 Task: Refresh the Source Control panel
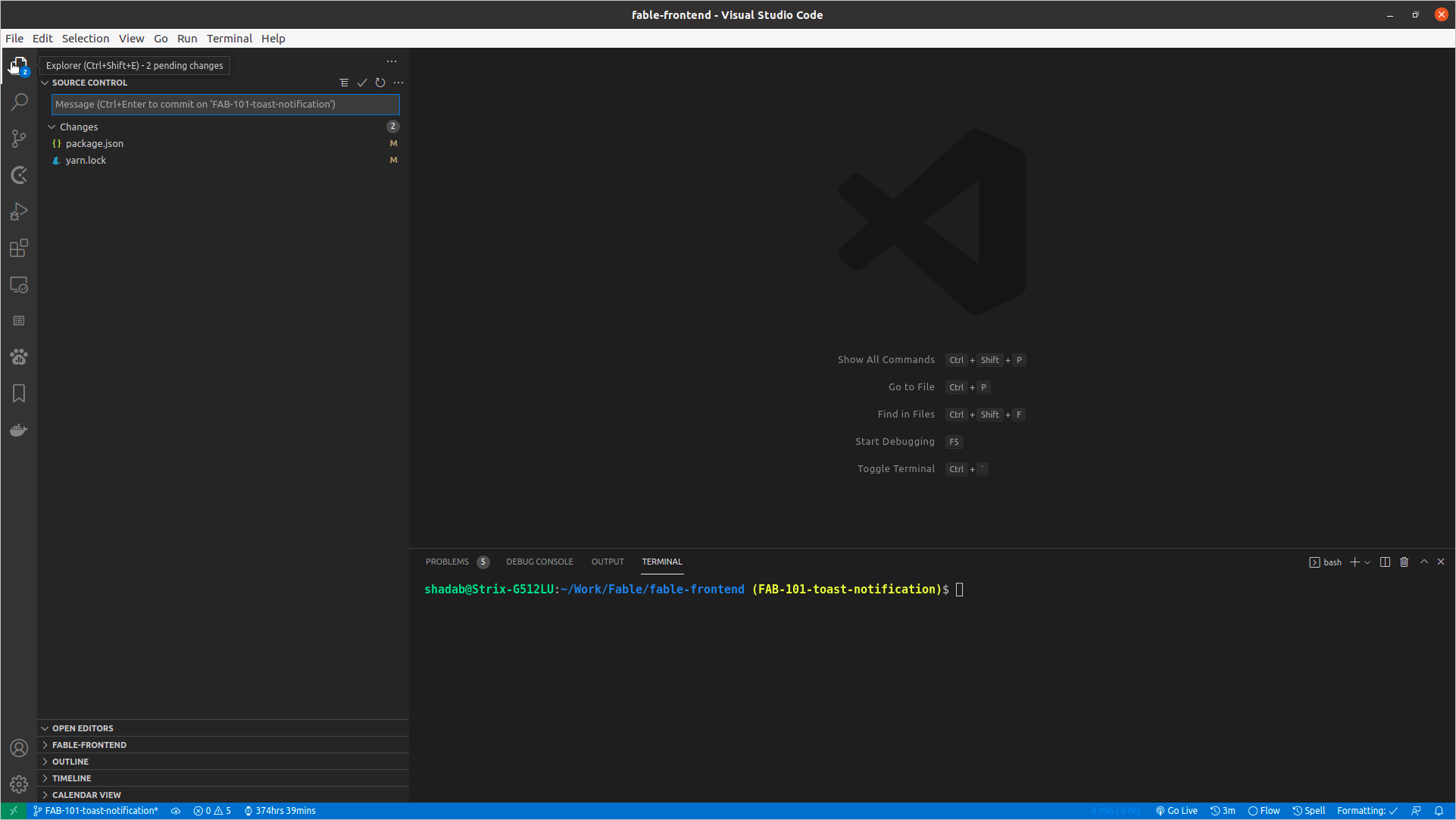tap(380, 83)
